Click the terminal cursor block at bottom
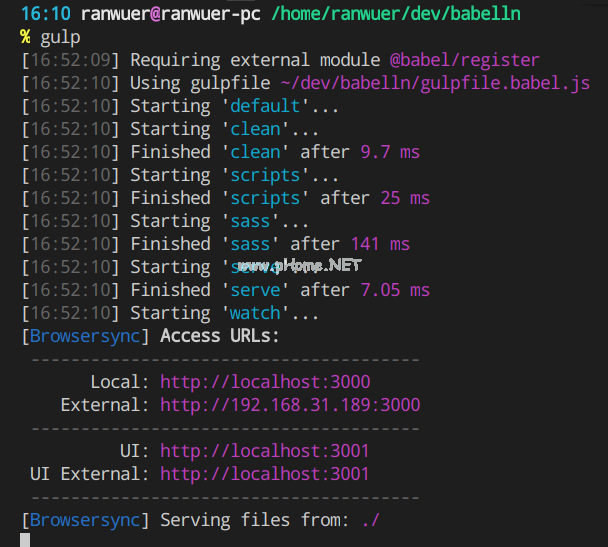 pyautogui.click(x=25, y=540)
